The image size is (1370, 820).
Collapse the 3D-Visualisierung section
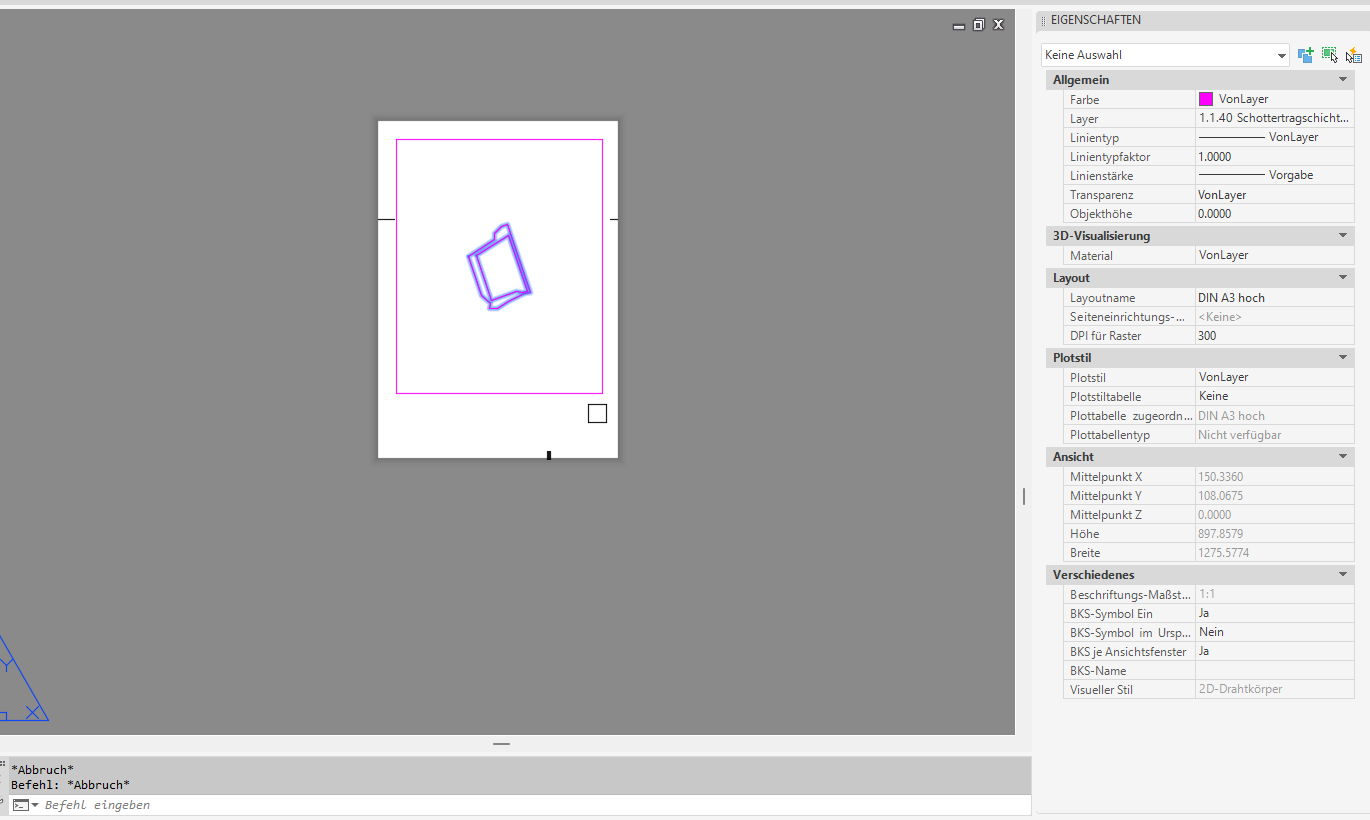[x=1343, y=236]
